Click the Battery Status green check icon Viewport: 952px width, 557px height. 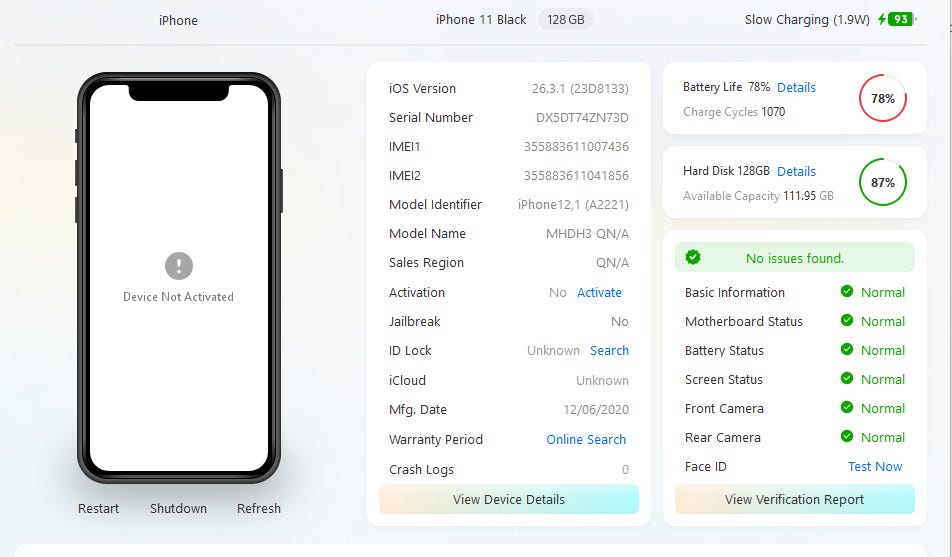pos(847,349)
